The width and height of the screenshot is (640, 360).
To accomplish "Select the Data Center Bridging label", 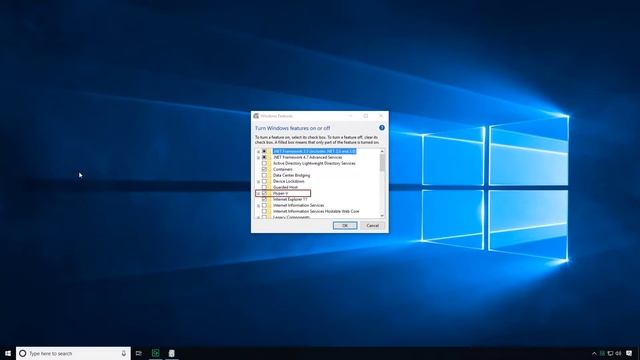I will pyautogui.click(x=291, y=175).
